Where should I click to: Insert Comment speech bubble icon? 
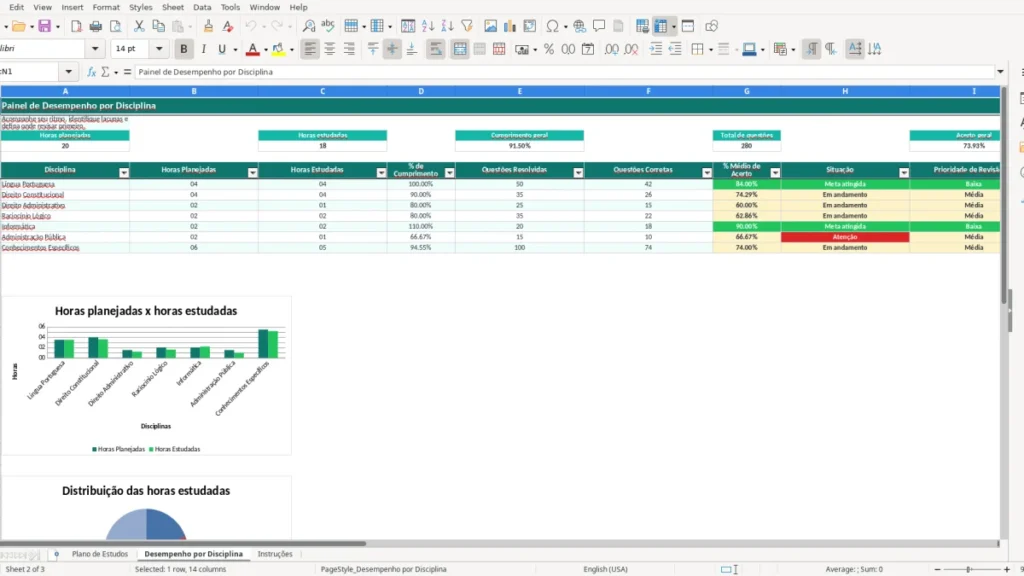pyautogui.click(x=599, y=26)
